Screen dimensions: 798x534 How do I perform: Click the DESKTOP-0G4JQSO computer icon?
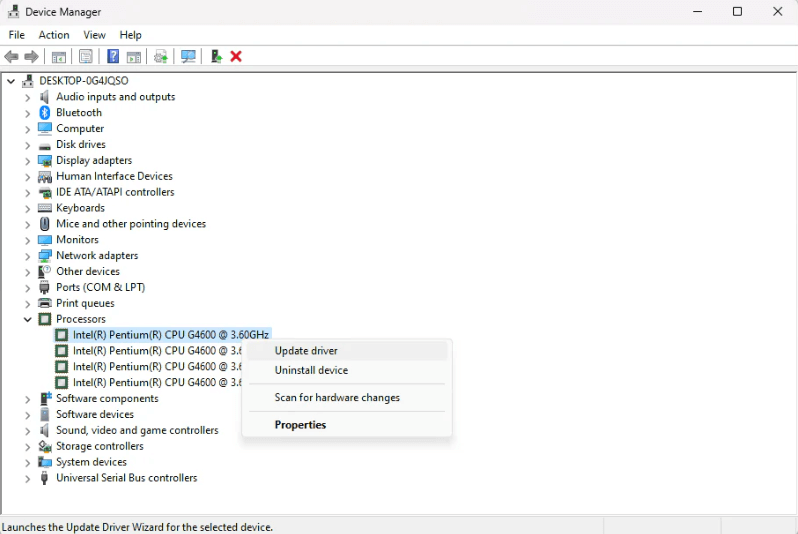28,80
